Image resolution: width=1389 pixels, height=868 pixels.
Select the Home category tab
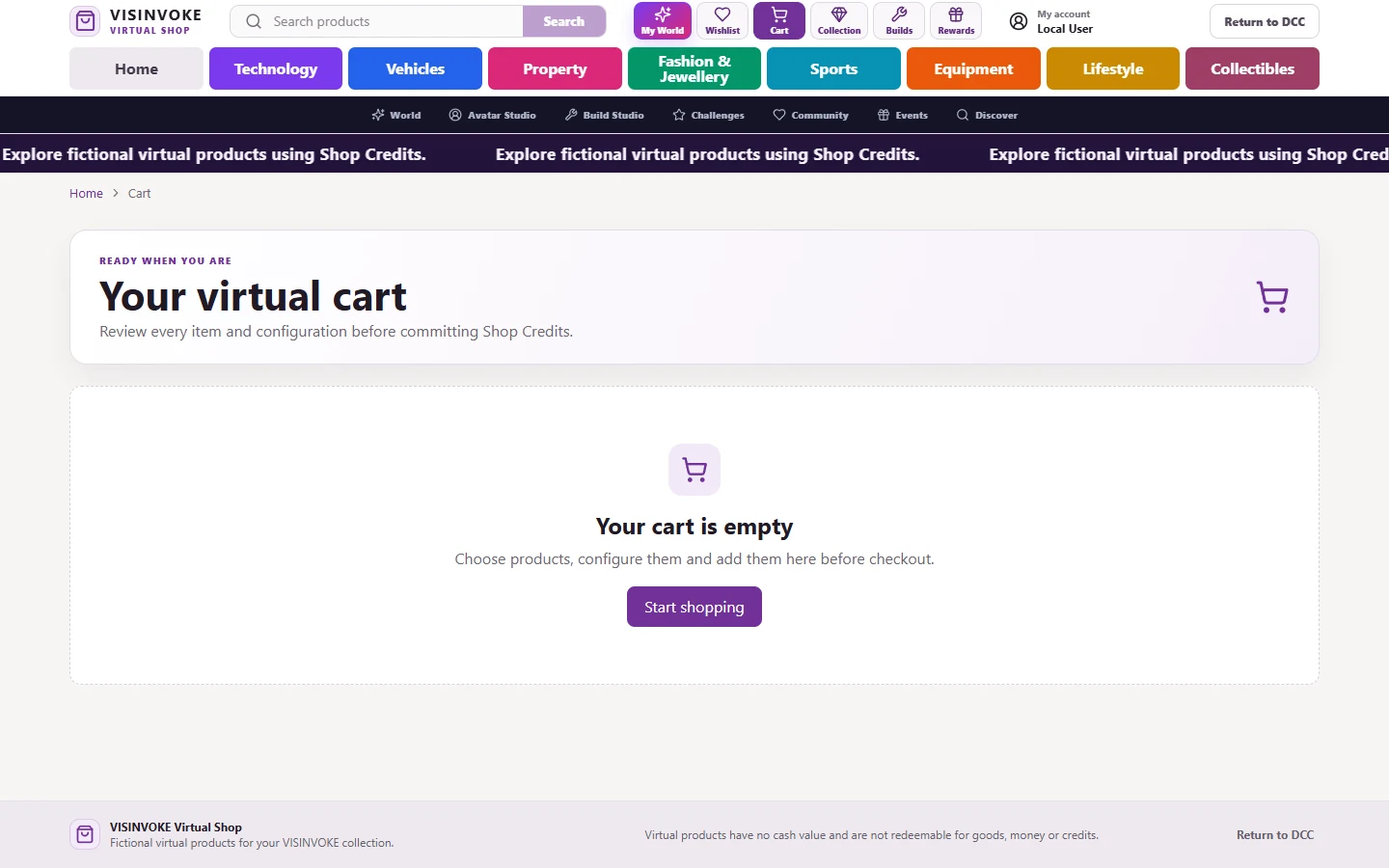point(136,68)
